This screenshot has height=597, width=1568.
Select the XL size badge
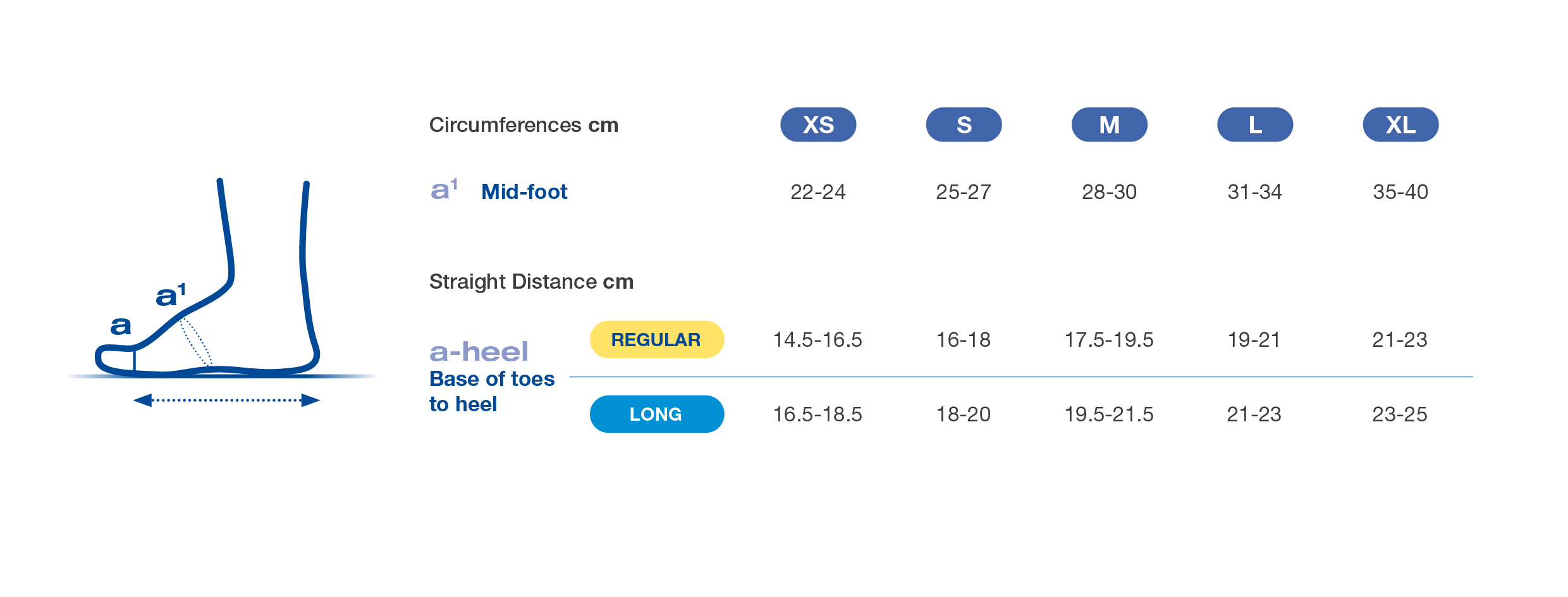click(1400, 125)
